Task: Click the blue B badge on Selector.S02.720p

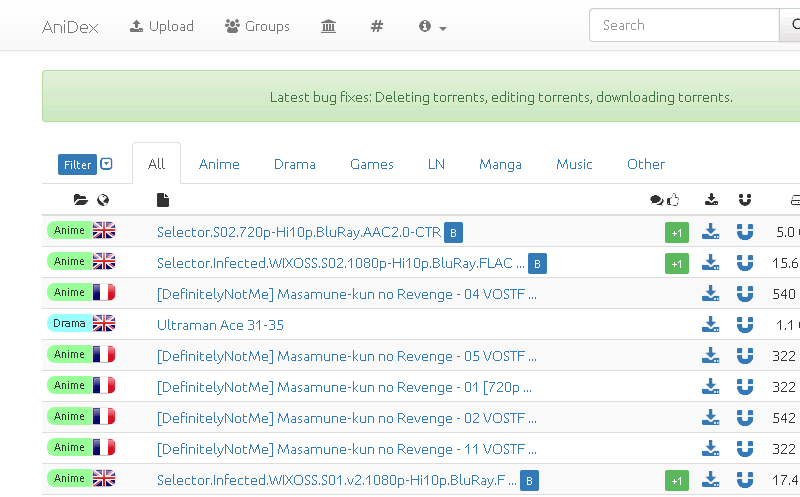Action: 453,233
